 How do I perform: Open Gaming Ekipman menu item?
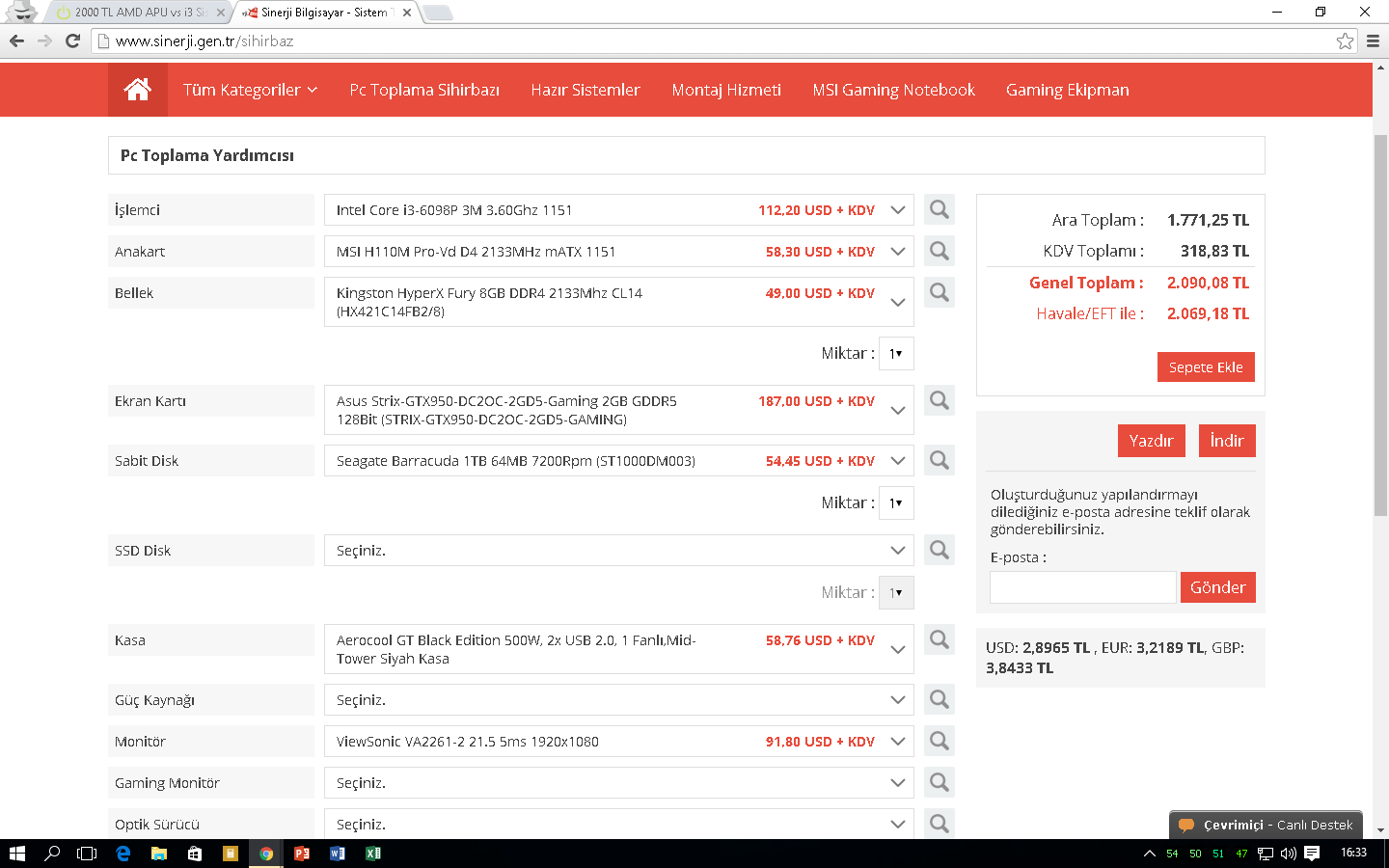(x=1068, y=90)
